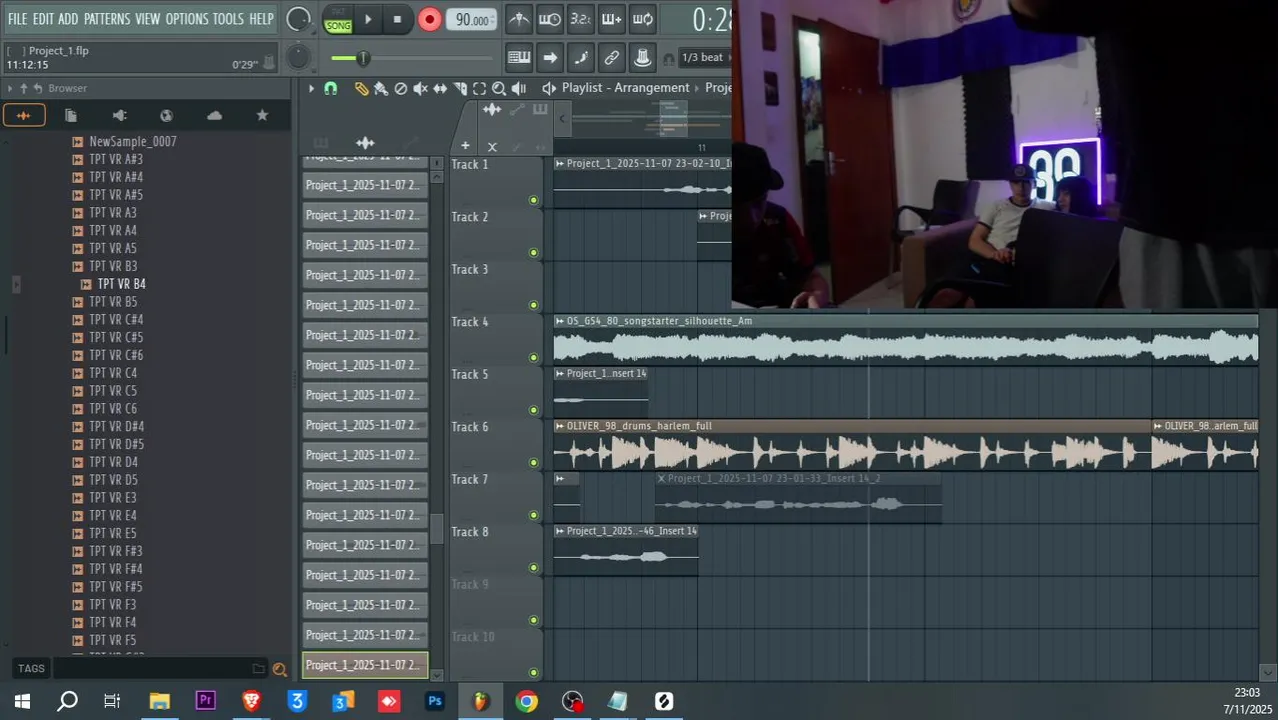The height and width of the screenshot is (720, 1278).
Task: Open menu of second OLIVER_98 clip
Action: 1158,426
